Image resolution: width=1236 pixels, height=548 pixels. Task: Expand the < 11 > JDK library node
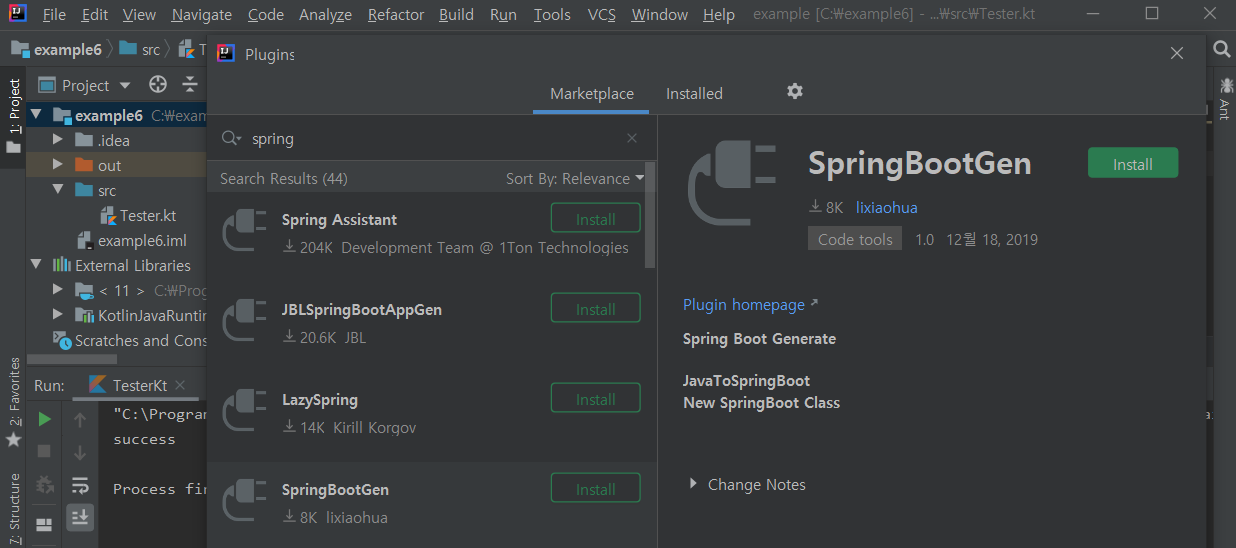pyautogui.click(x=58, y=290)
